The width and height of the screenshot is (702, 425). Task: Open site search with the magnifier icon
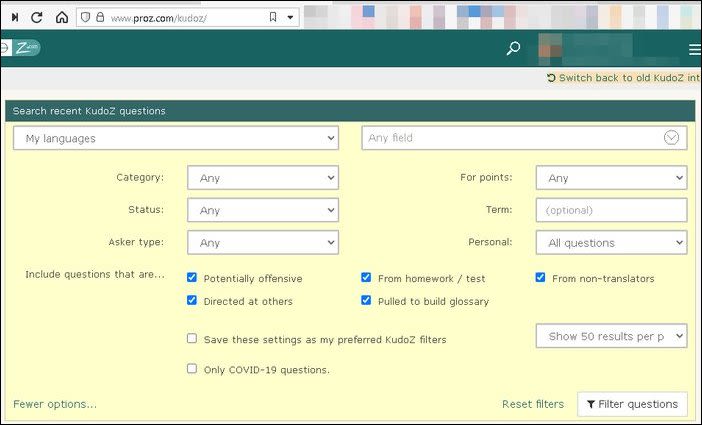[x=513, y=48]
